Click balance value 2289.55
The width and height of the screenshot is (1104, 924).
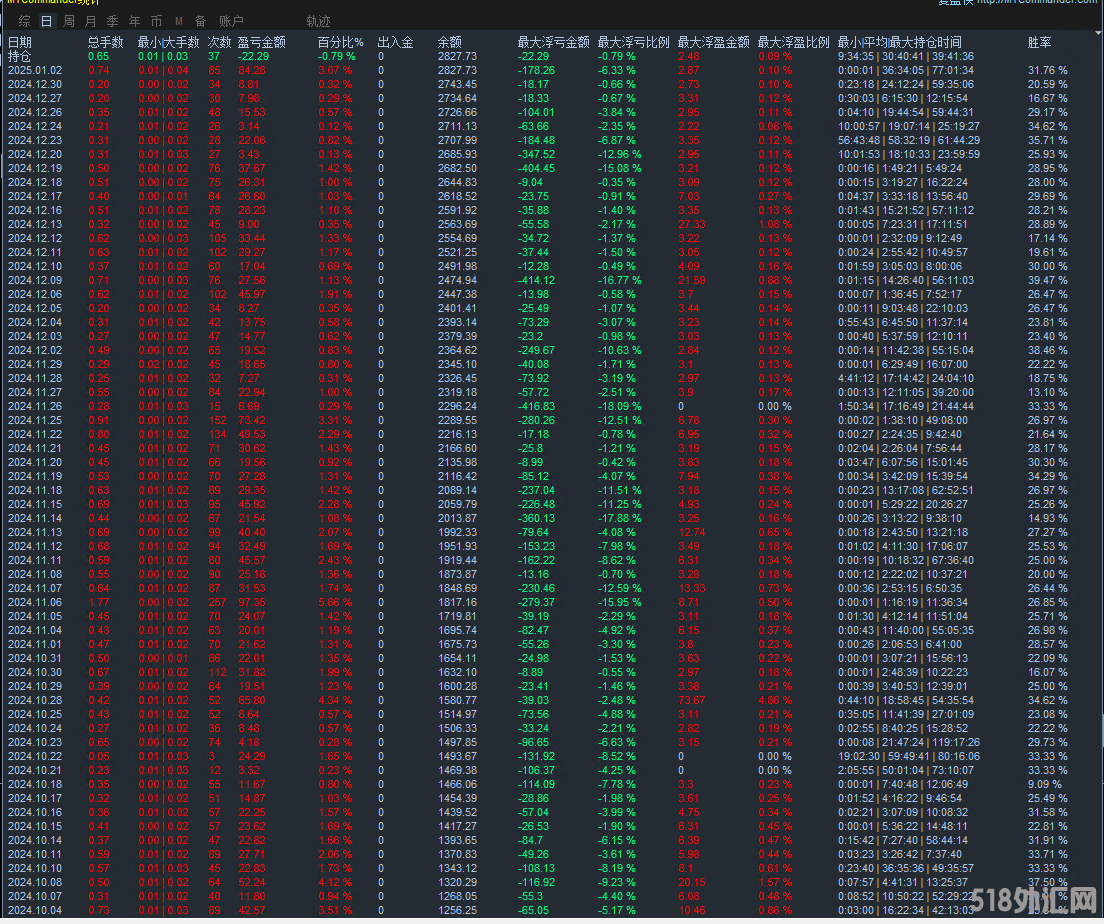coord(457,420)
